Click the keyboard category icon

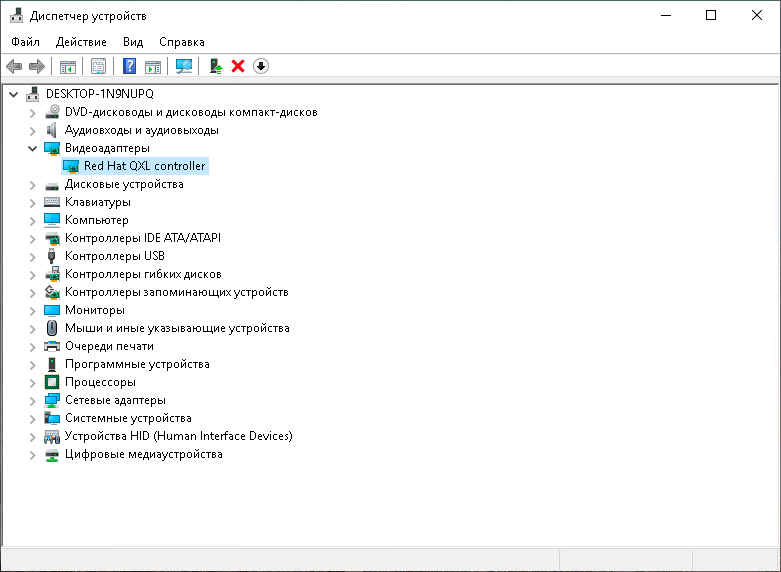(x=52, y=202)
